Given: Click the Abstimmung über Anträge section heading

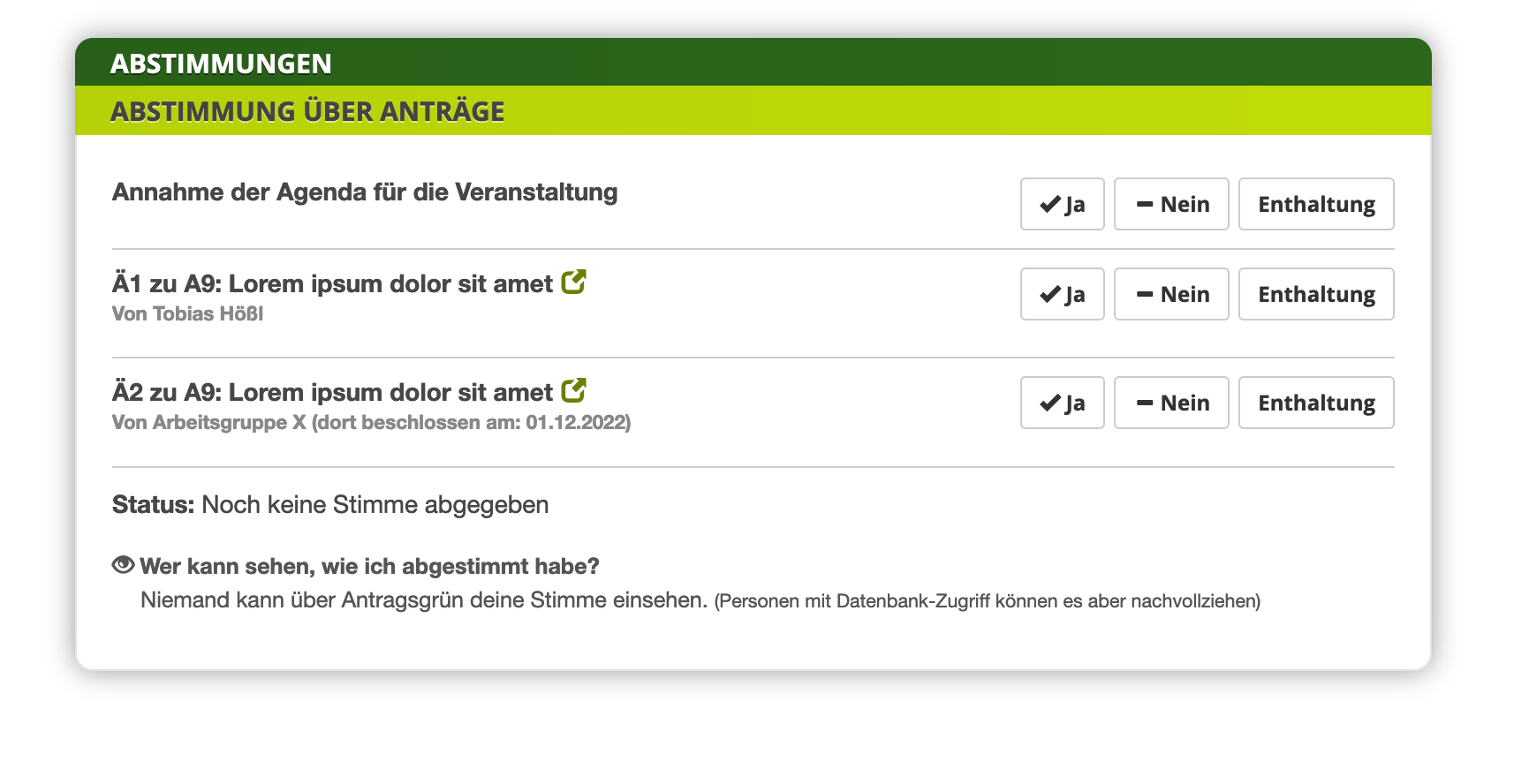Looking at the screenshot, I should coord(307,112).
